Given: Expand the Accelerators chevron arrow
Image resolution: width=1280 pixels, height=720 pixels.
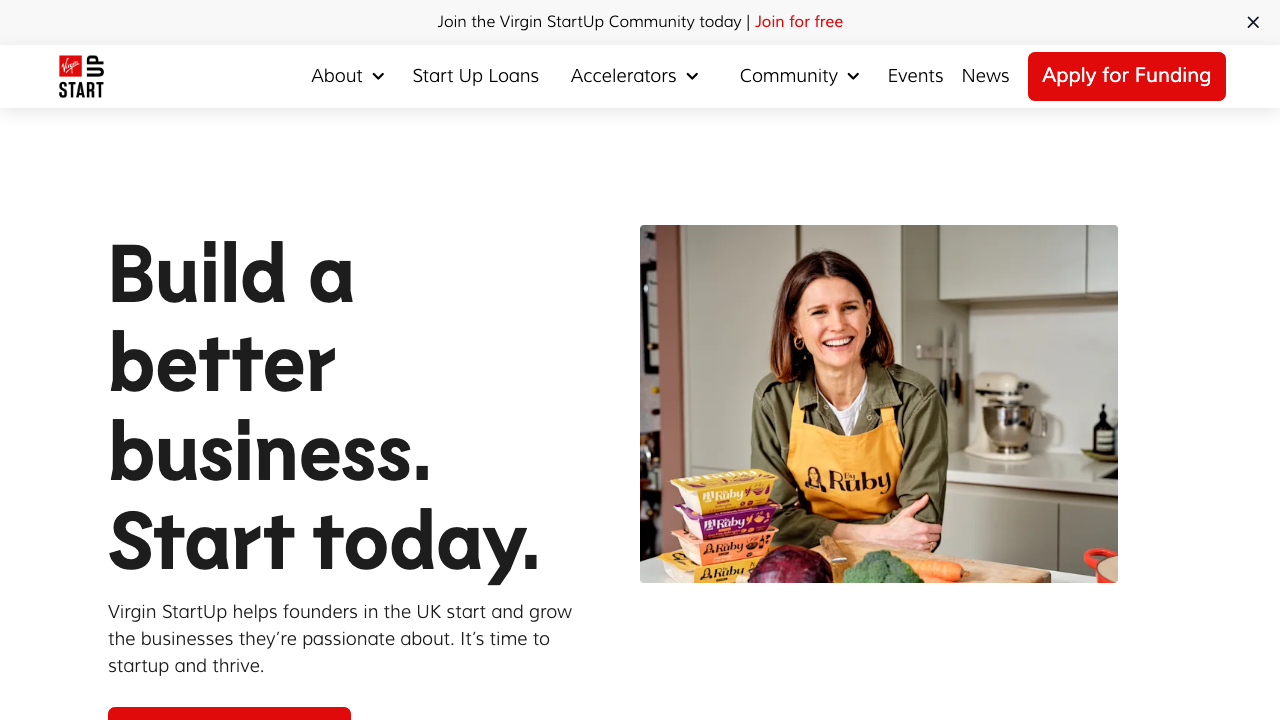Looking at the screenshot, I should click(x=692, y=76).
